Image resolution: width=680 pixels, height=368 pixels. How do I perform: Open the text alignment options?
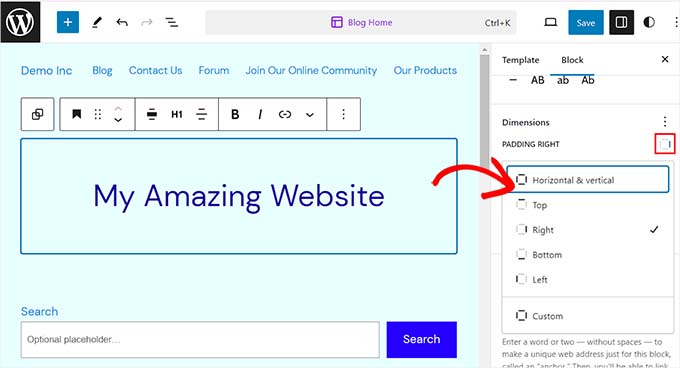click(201, 114)
